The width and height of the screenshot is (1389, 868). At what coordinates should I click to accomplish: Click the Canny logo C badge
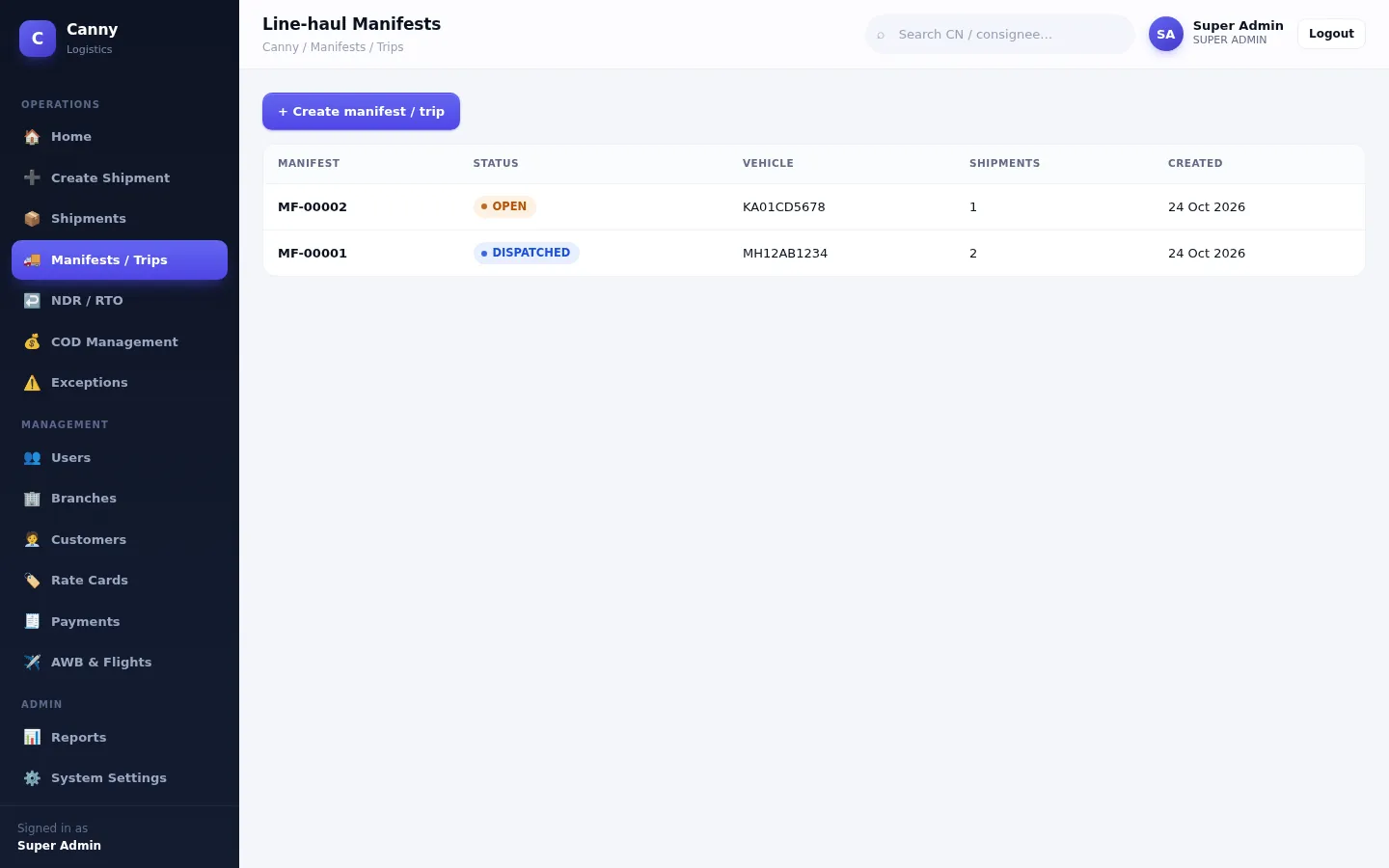[38, 39]
